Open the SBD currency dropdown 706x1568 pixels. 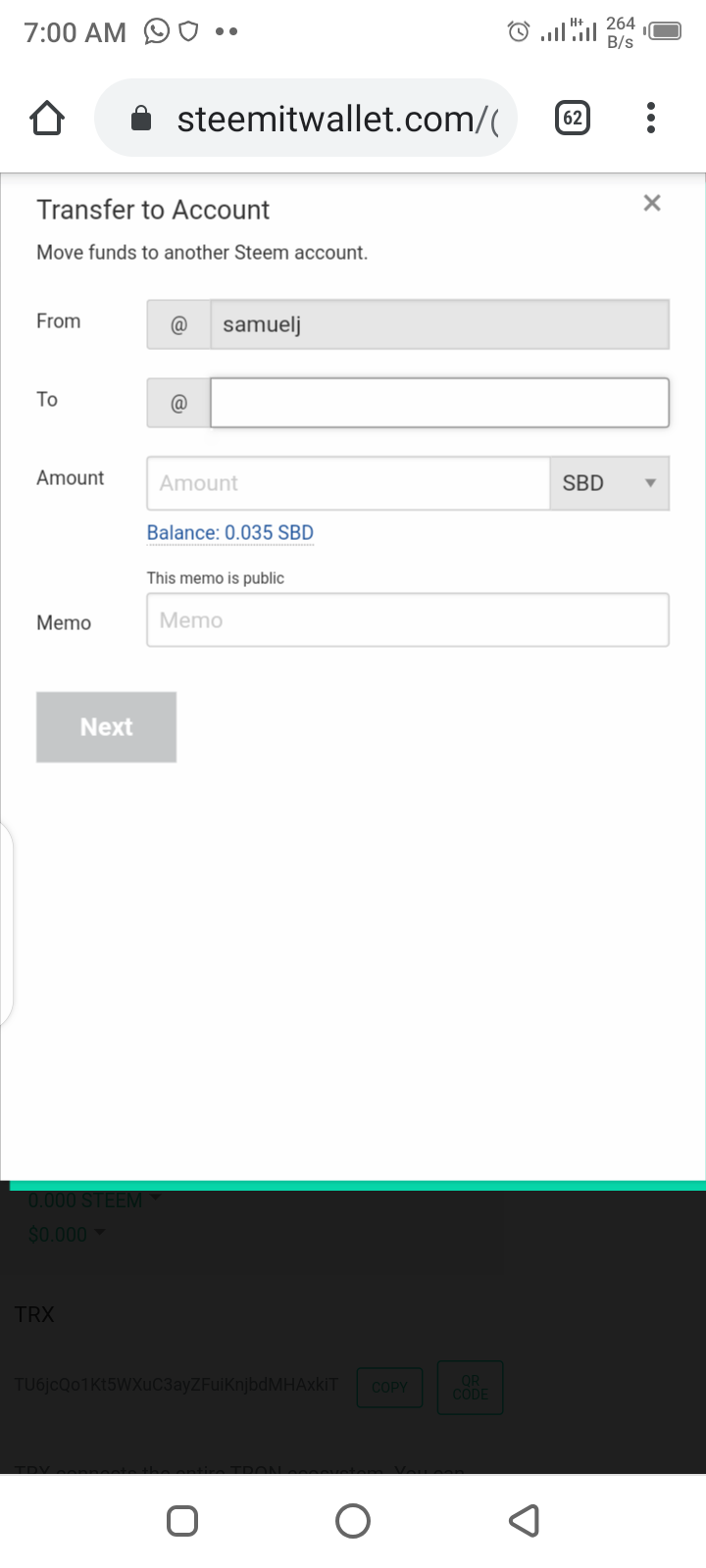pos(609,483)
